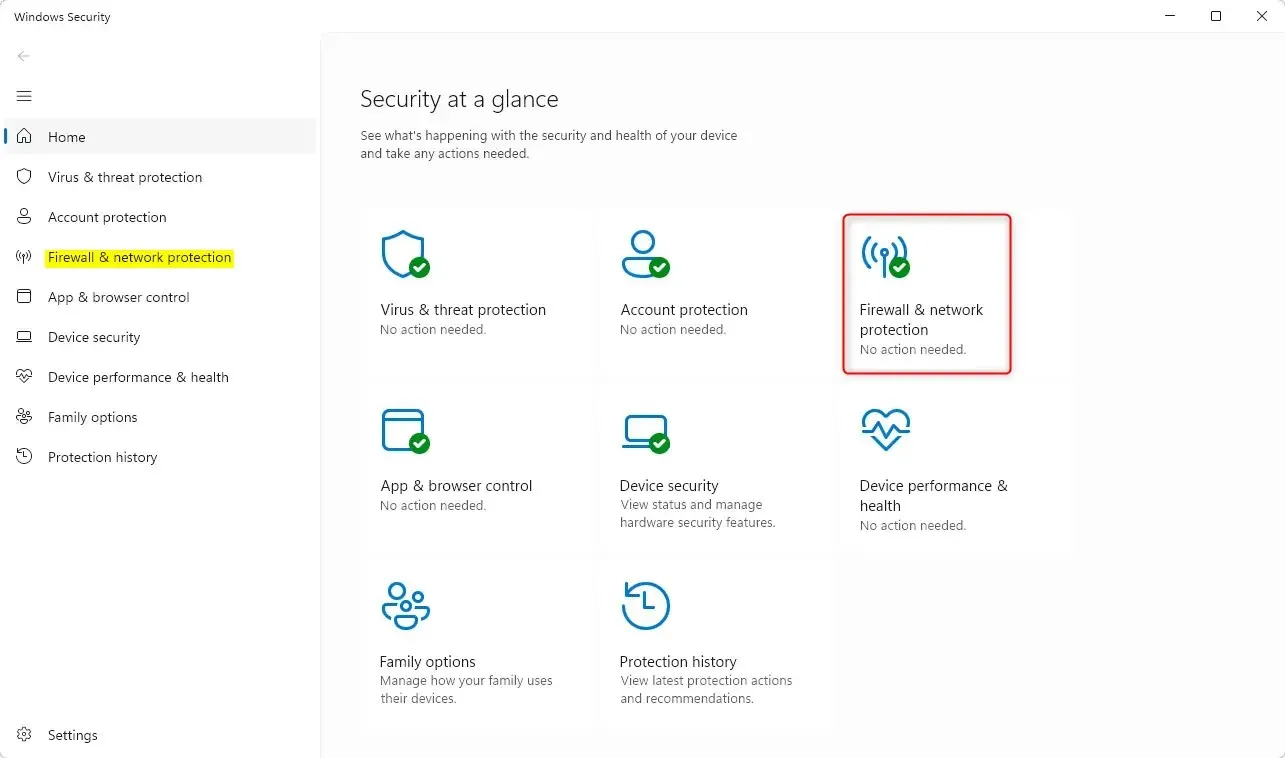This screenshot has width=1285, height=758.
Task: Open Protection history from sidebar
Action: [x=161, y=457]
